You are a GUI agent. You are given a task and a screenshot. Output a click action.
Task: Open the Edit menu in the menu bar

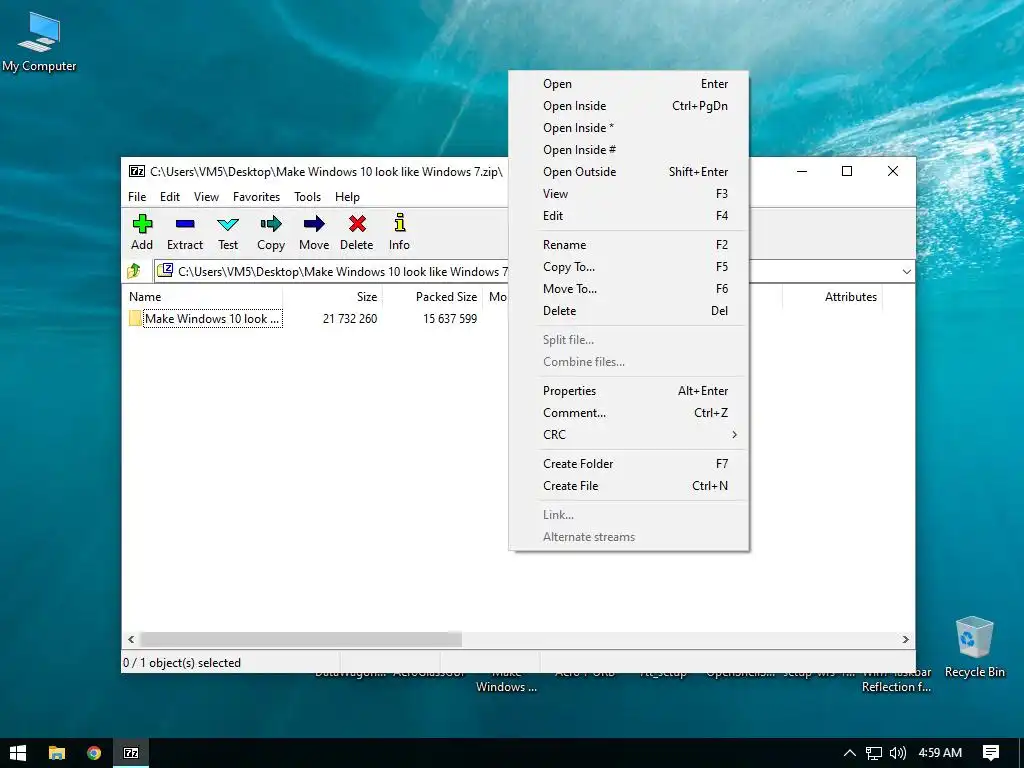click(170, 197)
